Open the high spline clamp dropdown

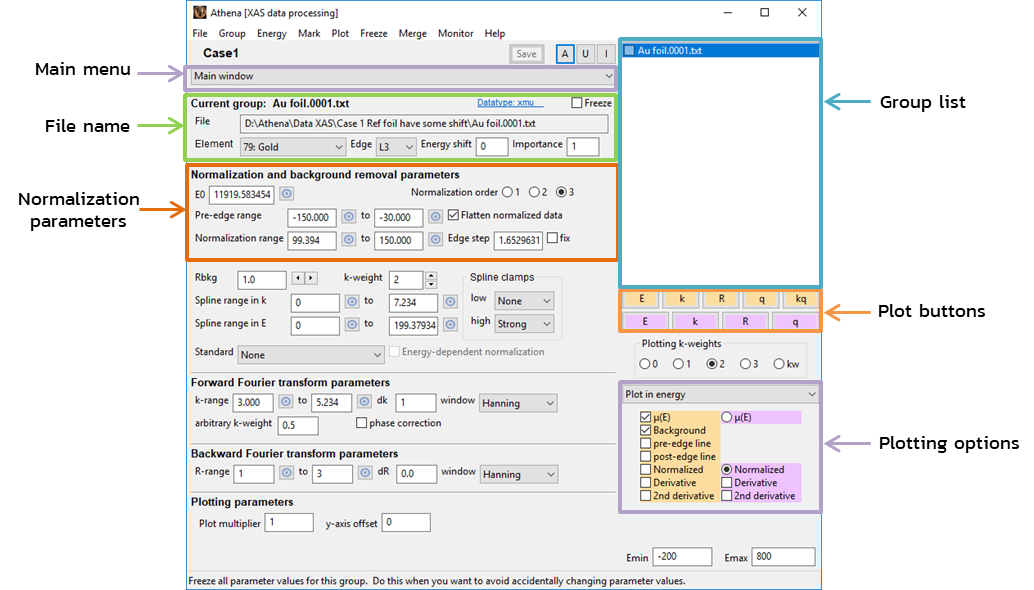(524, 324)
